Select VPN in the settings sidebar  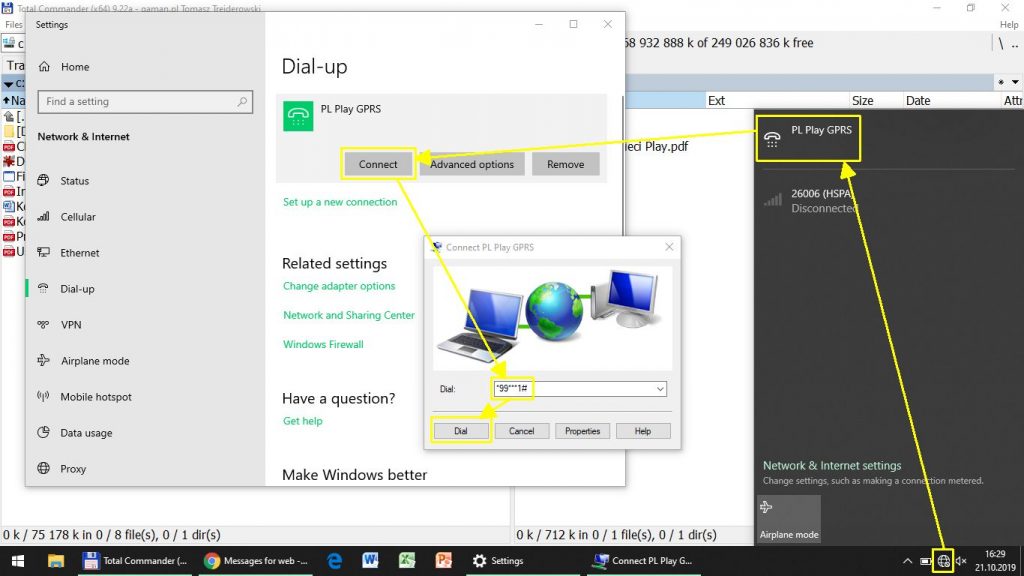pyautogui.click(x=71, y=325)
